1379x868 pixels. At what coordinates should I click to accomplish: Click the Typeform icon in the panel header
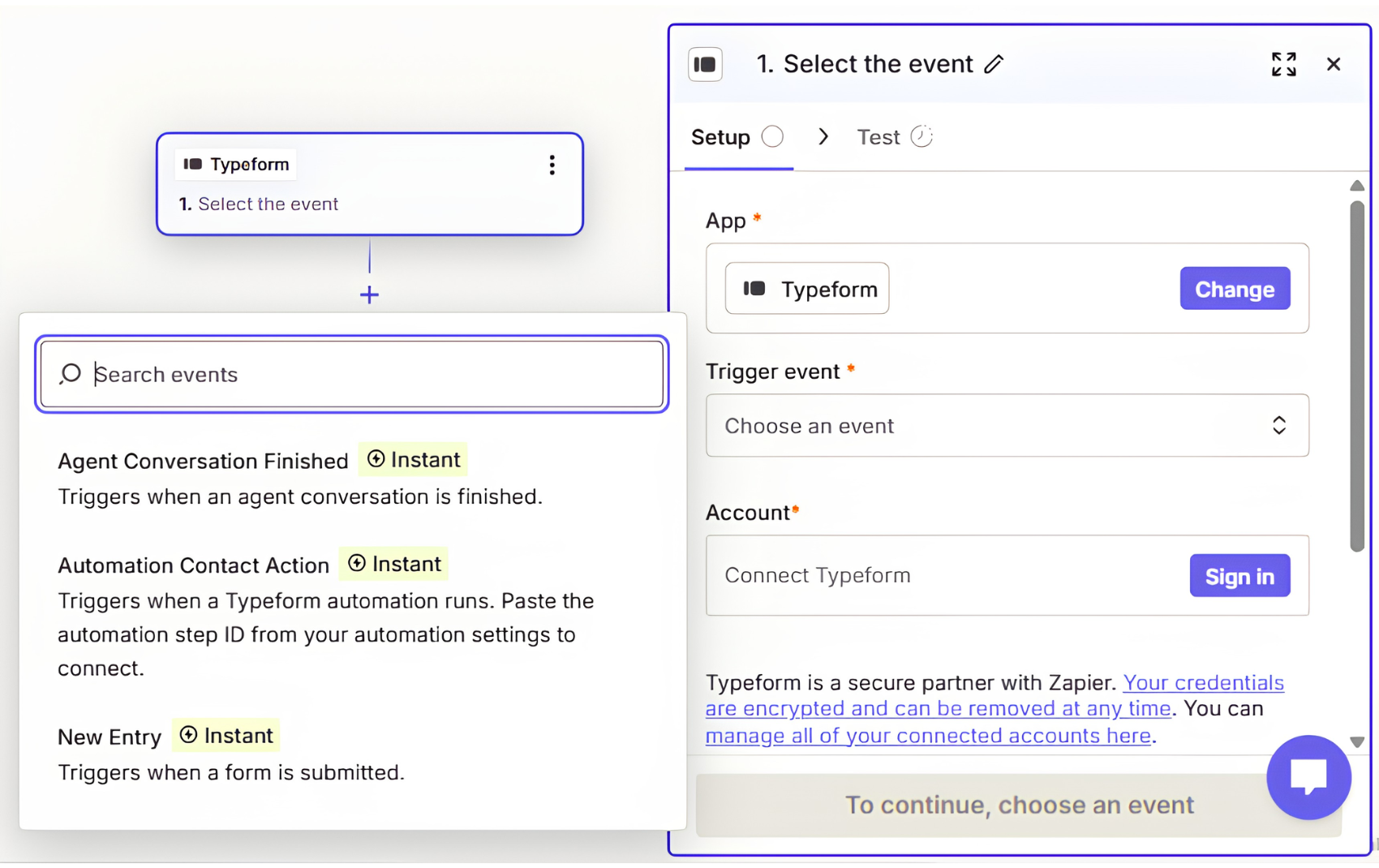point(705,64)
